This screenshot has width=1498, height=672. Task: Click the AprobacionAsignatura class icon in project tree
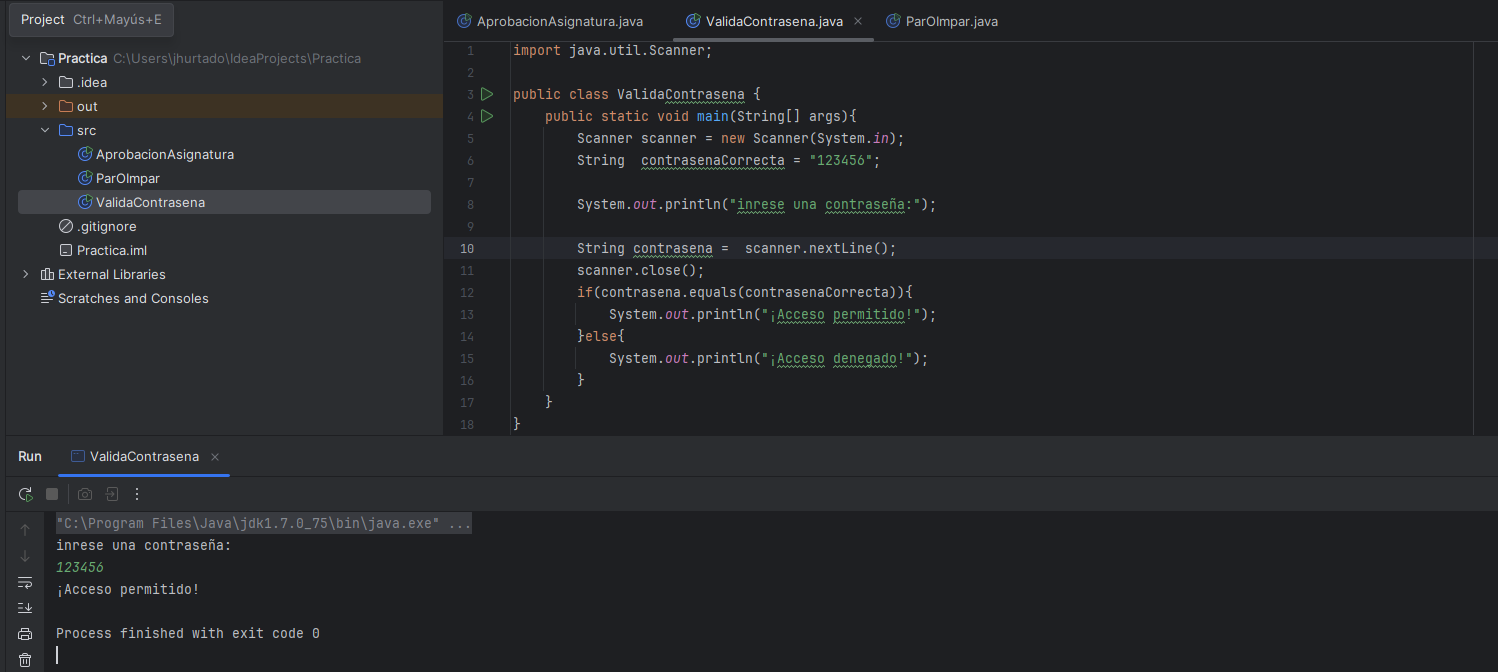(85, 154)
